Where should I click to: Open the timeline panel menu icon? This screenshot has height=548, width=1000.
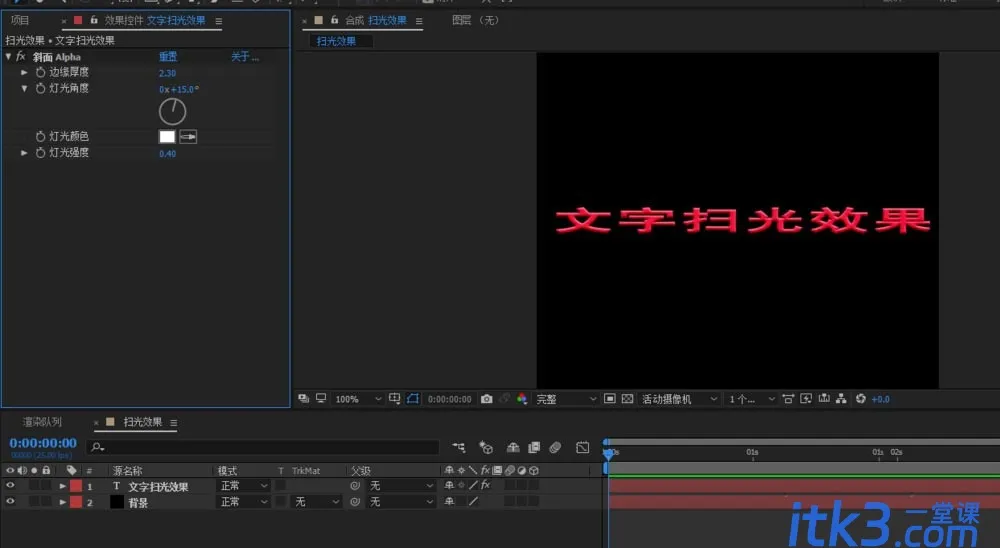(x=173, y=422)
